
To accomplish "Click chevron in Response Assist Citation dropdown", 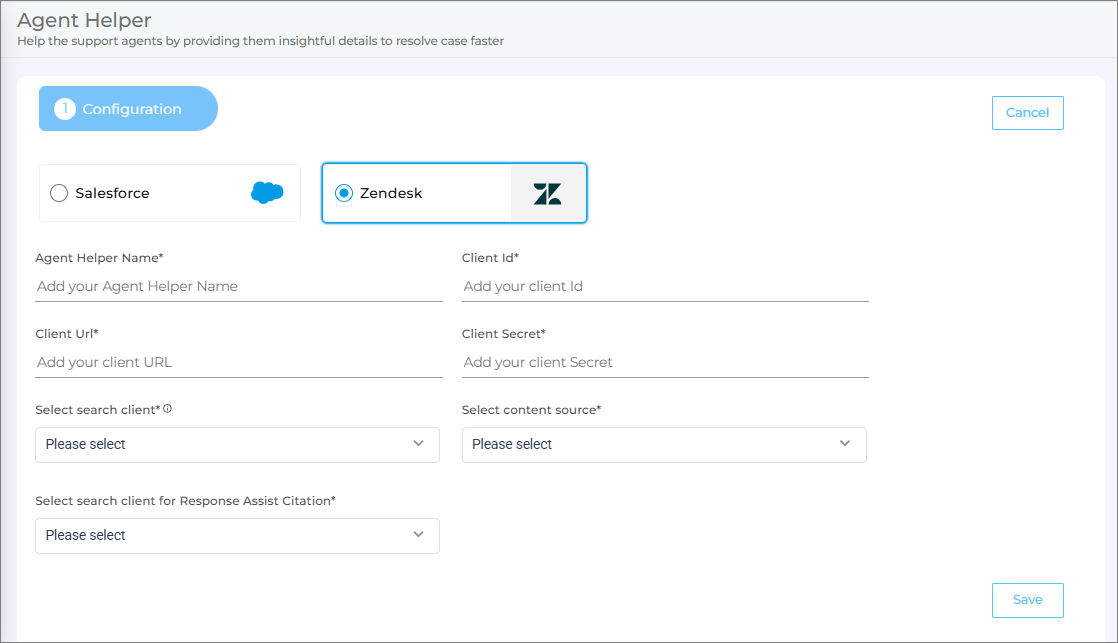I will click(418, 535).
